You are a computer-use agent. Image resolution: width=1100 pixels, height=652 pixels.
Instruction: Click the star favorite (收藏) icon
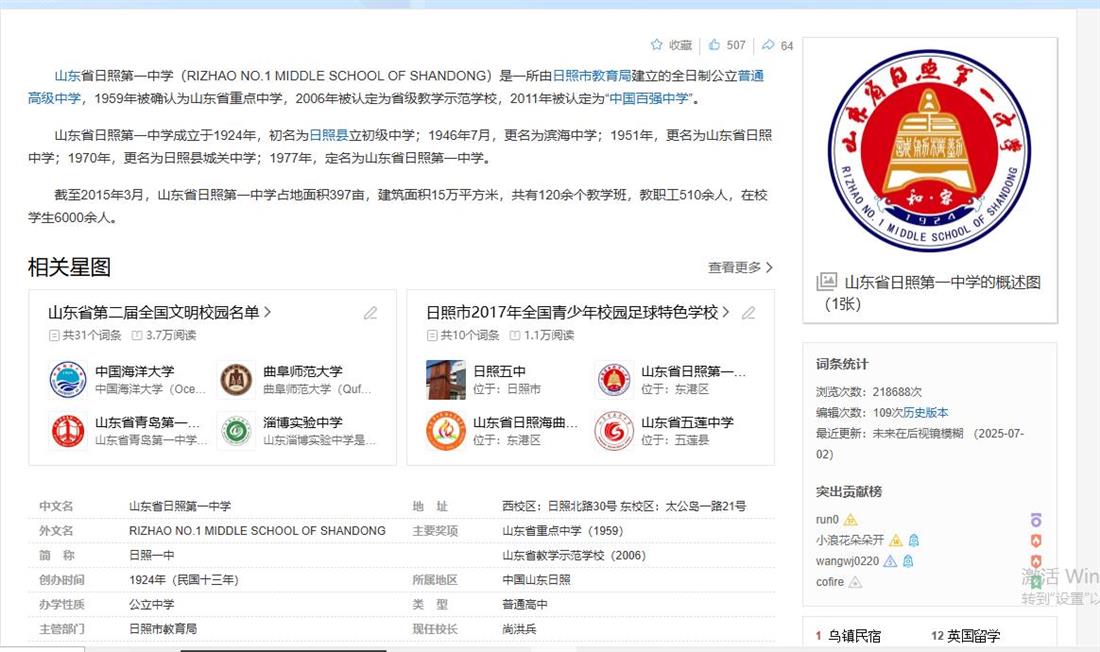point(657,45)
